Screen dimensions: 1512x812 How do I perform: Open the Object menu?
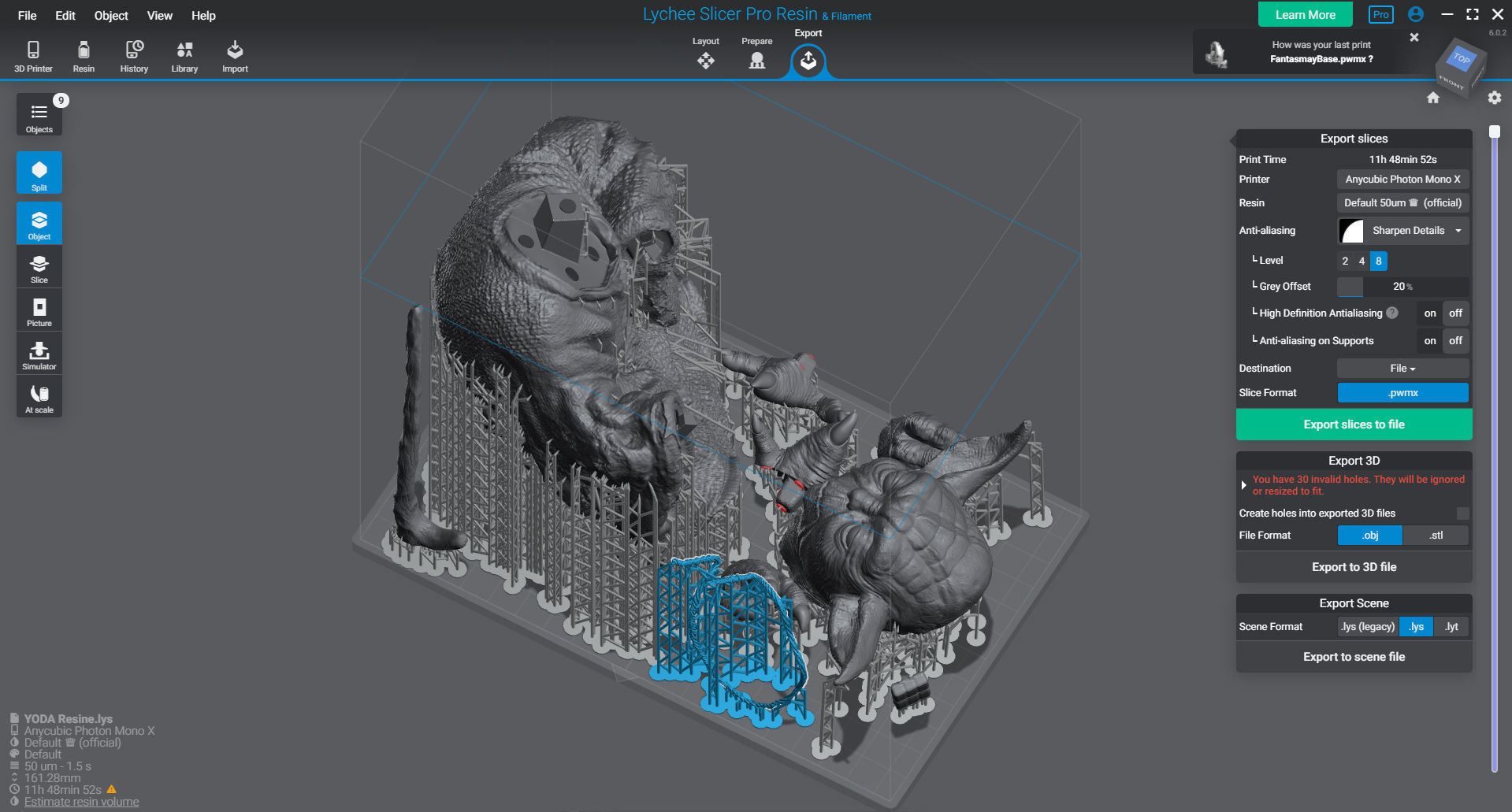click(111, 15)
